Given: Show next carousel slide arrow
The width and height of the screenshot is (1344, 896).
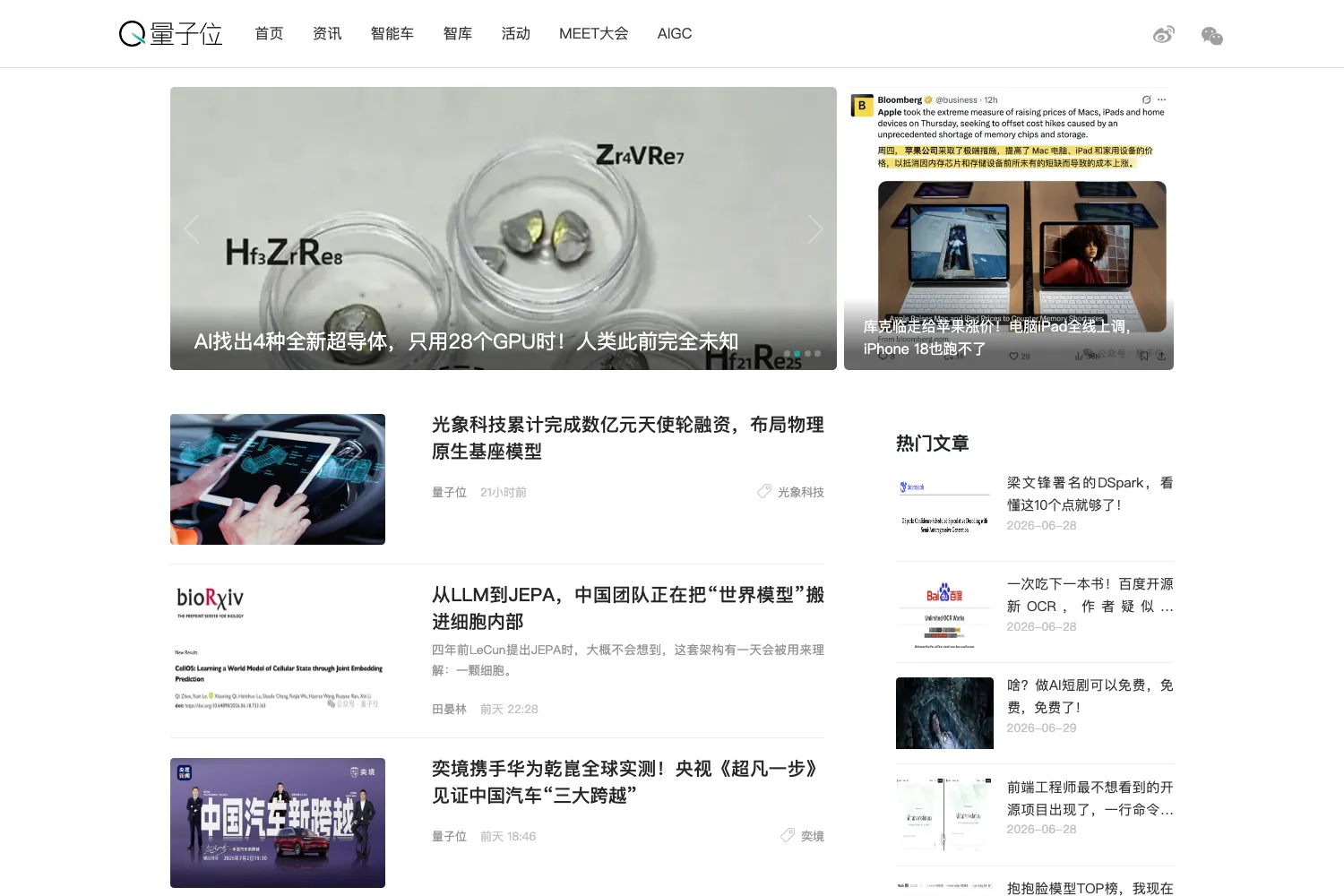Looking at the screenshot, I should [x=814, y=229].
